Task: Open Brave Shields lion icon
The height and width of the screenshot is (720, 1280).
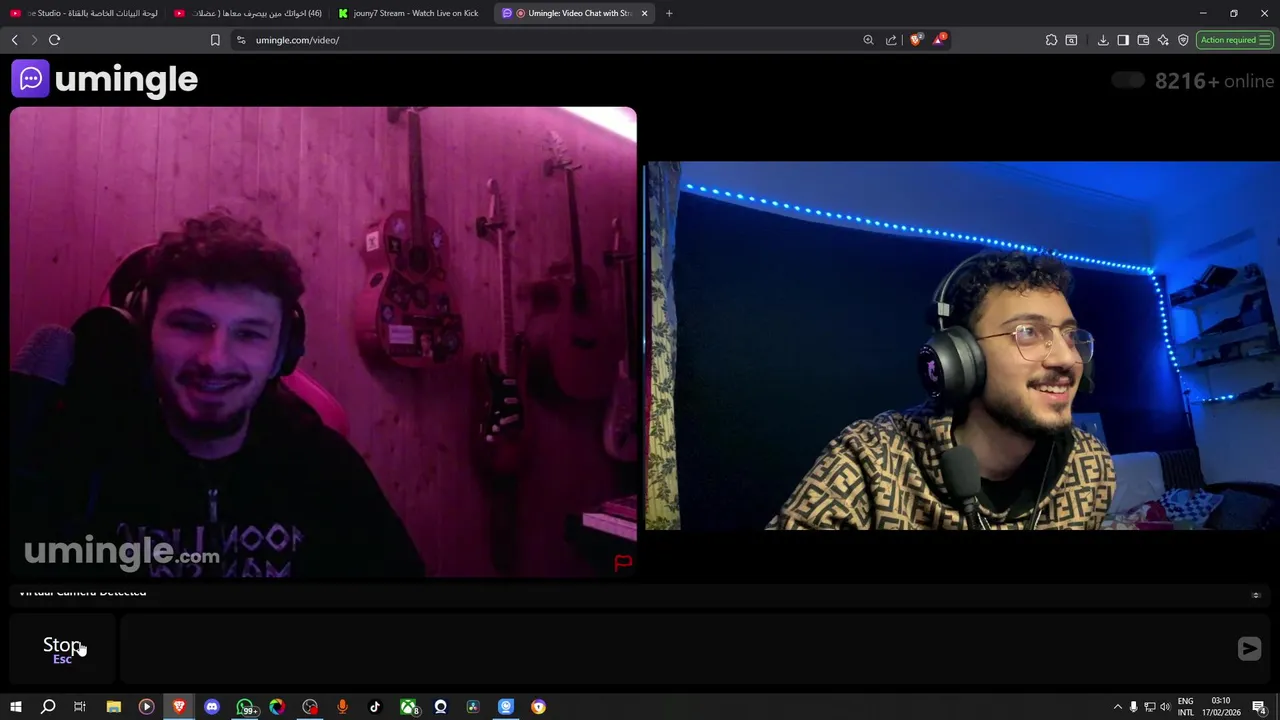Action: tap(915, 40)
